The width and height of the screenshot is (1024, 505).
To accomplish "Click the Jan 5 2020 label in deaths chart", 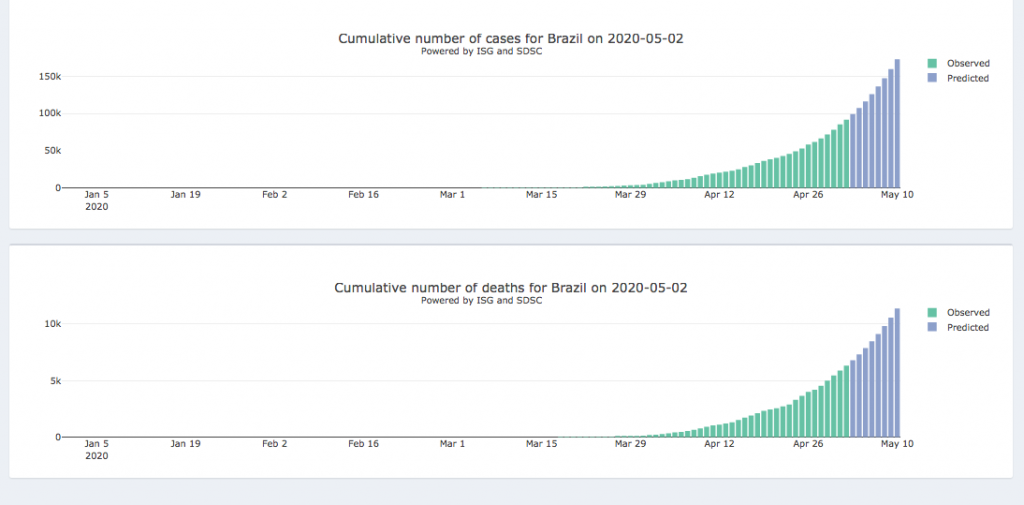I will tap(97, 449).
